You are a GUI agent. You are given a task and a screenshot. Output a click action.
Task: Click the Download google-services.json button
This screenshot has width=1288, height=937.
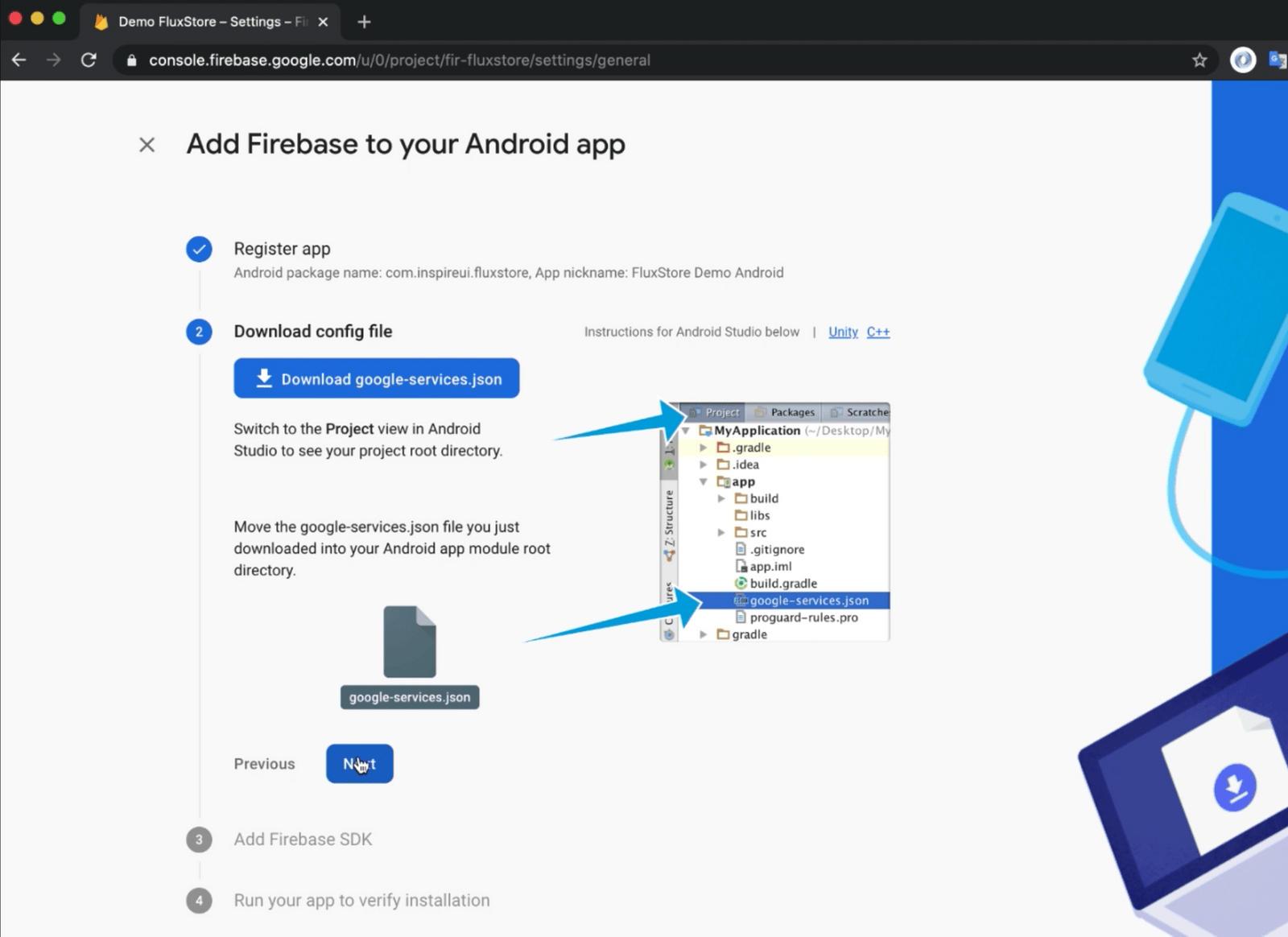(377, 378)
